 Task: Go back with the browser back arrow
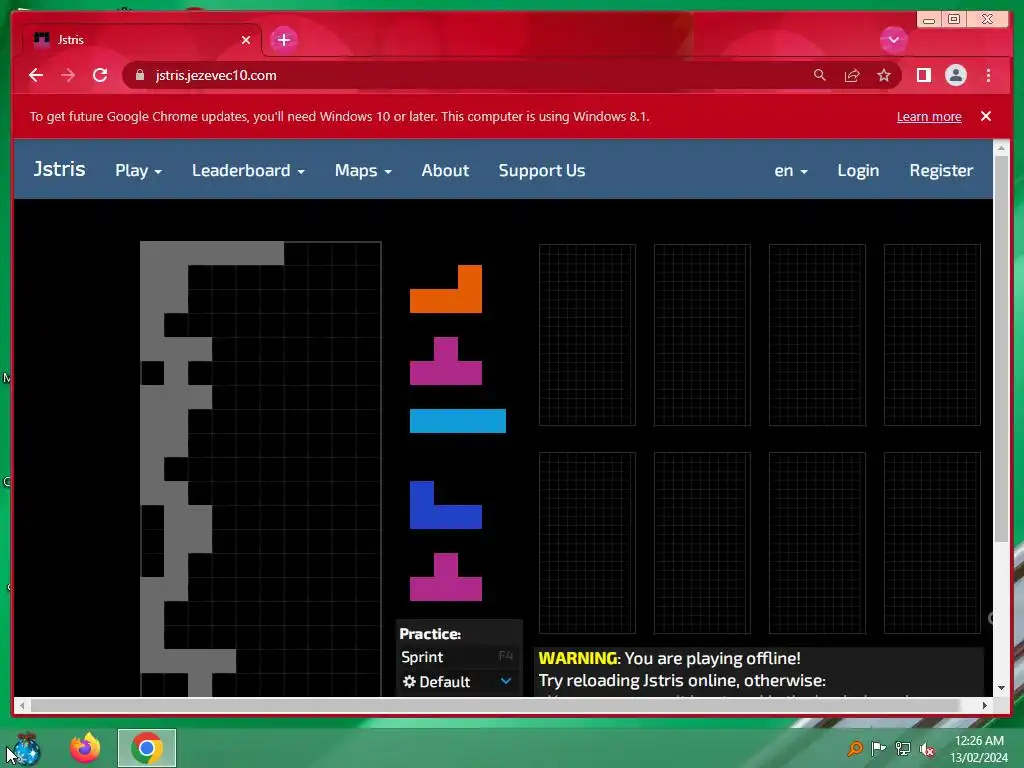[x=36, y=75]
